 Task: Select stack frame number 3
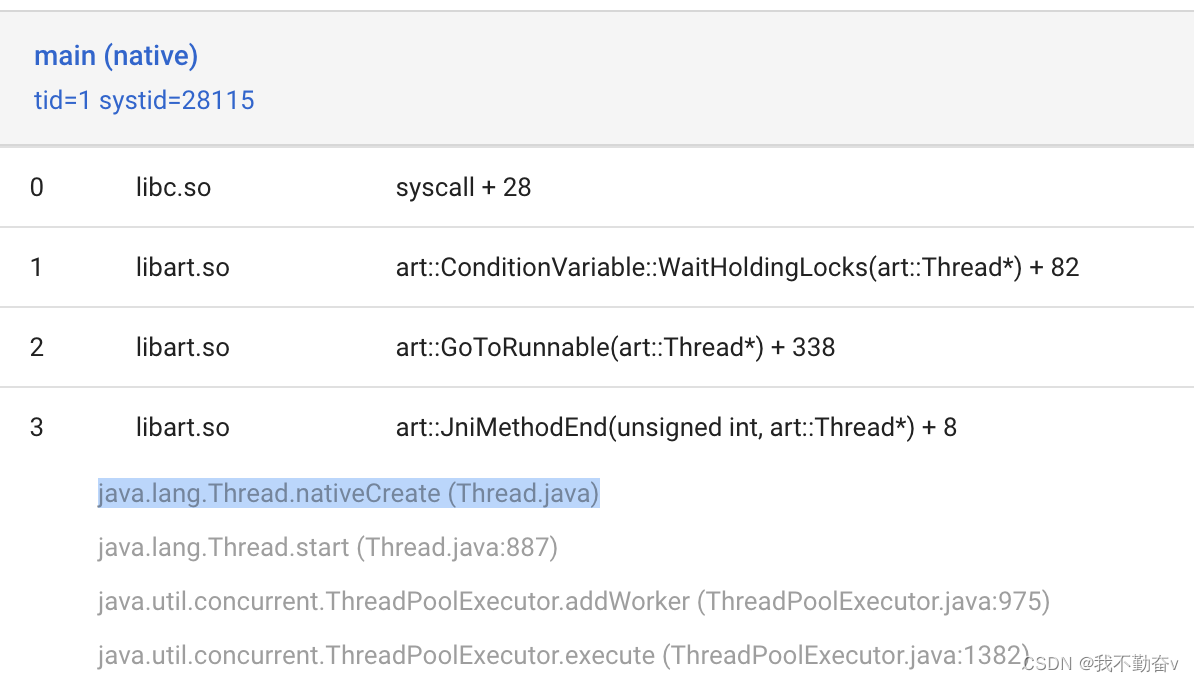click(37, 427)
